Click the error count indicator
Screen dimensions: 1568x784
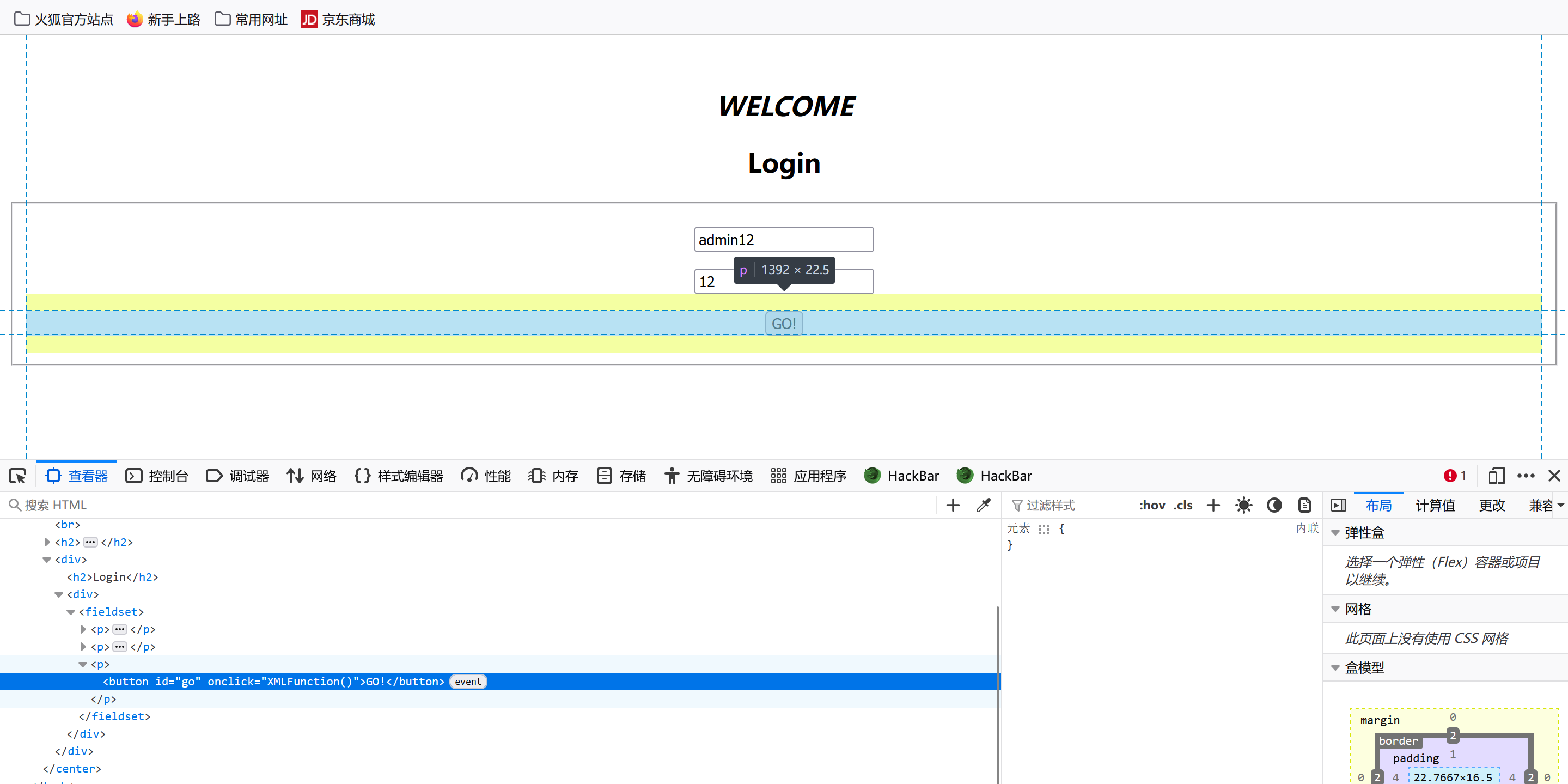pos(1455,476)
